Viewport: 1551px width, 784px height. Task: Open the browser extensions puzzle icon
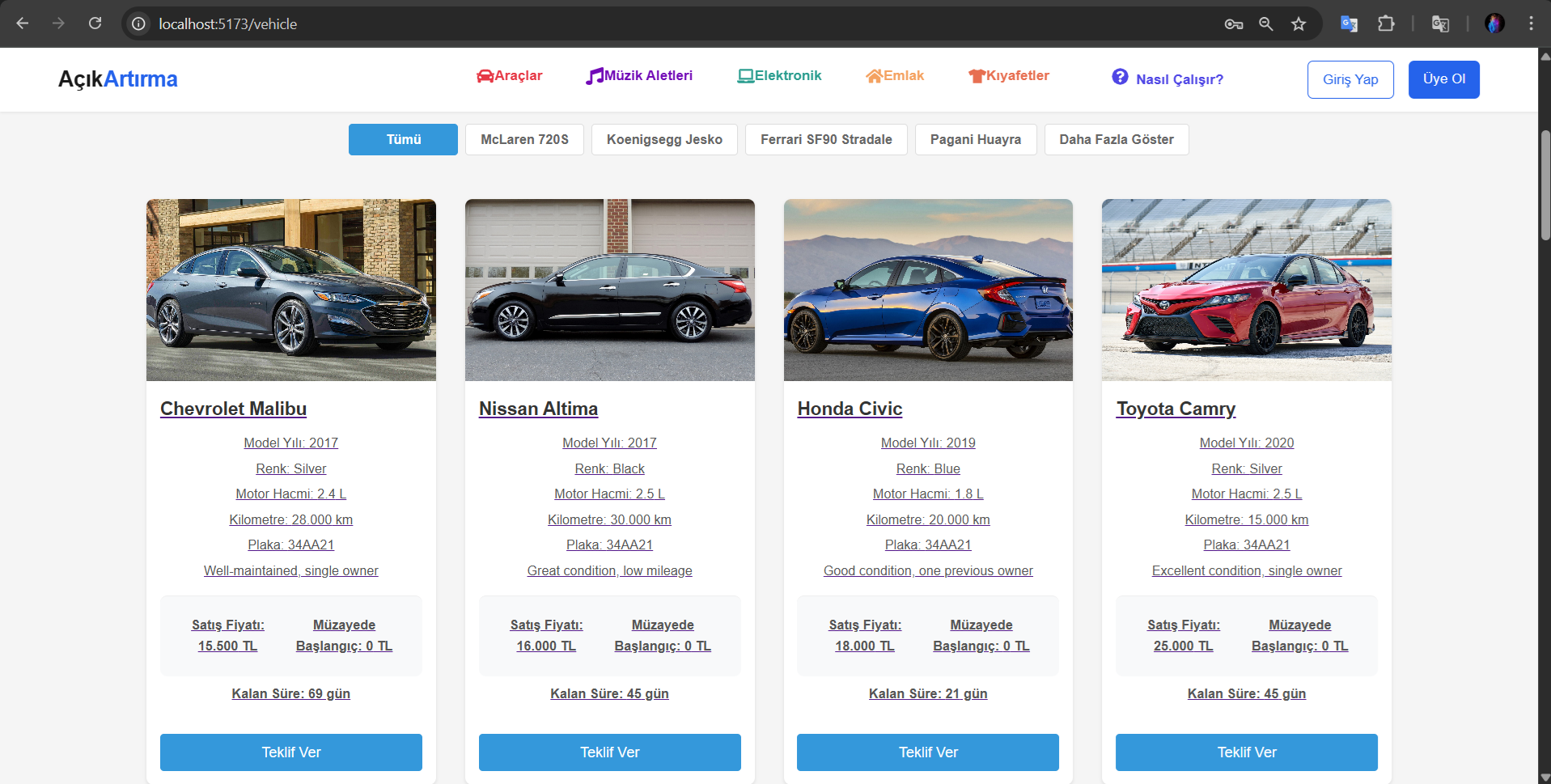1386,23
